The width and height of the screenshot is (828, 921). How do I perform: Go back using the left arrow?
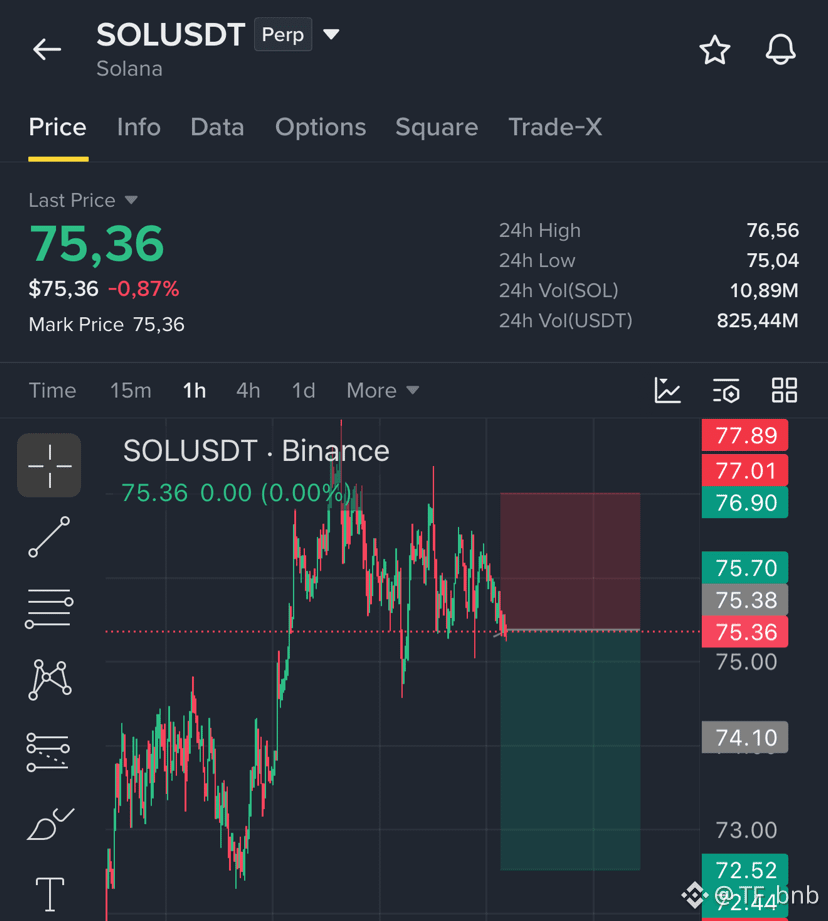pos(47,49)
